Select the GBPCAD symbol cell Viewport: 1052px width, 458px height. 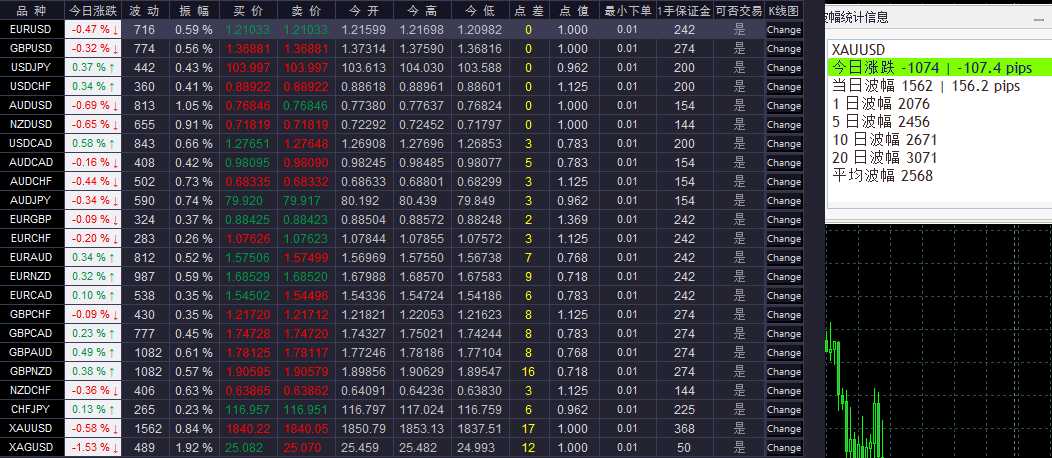coord(32,333)
